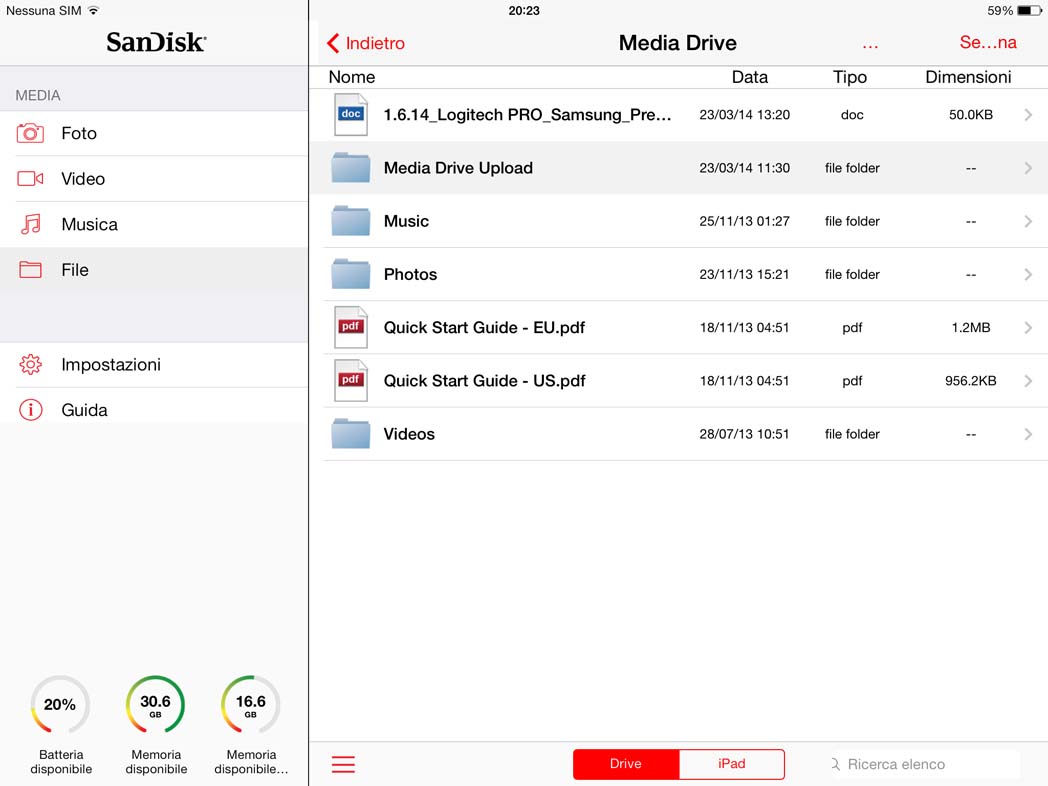Tap the 30.6 GB memory gauge
The image size is (1048, 786).
pyautogui.click(x=155, y=705)
